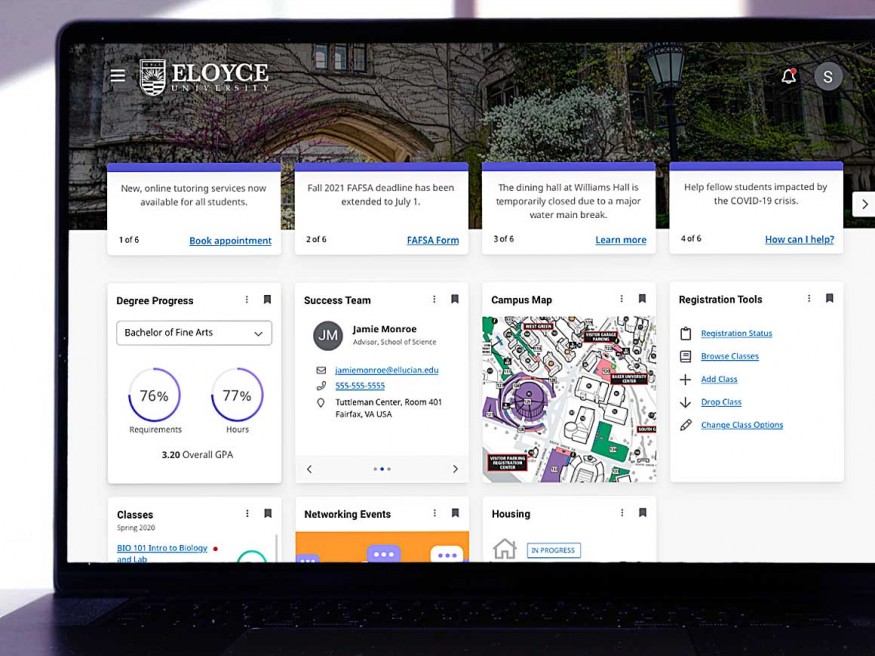Click the email envelope icon for Jamie Monroe

[x=321, y=370]
